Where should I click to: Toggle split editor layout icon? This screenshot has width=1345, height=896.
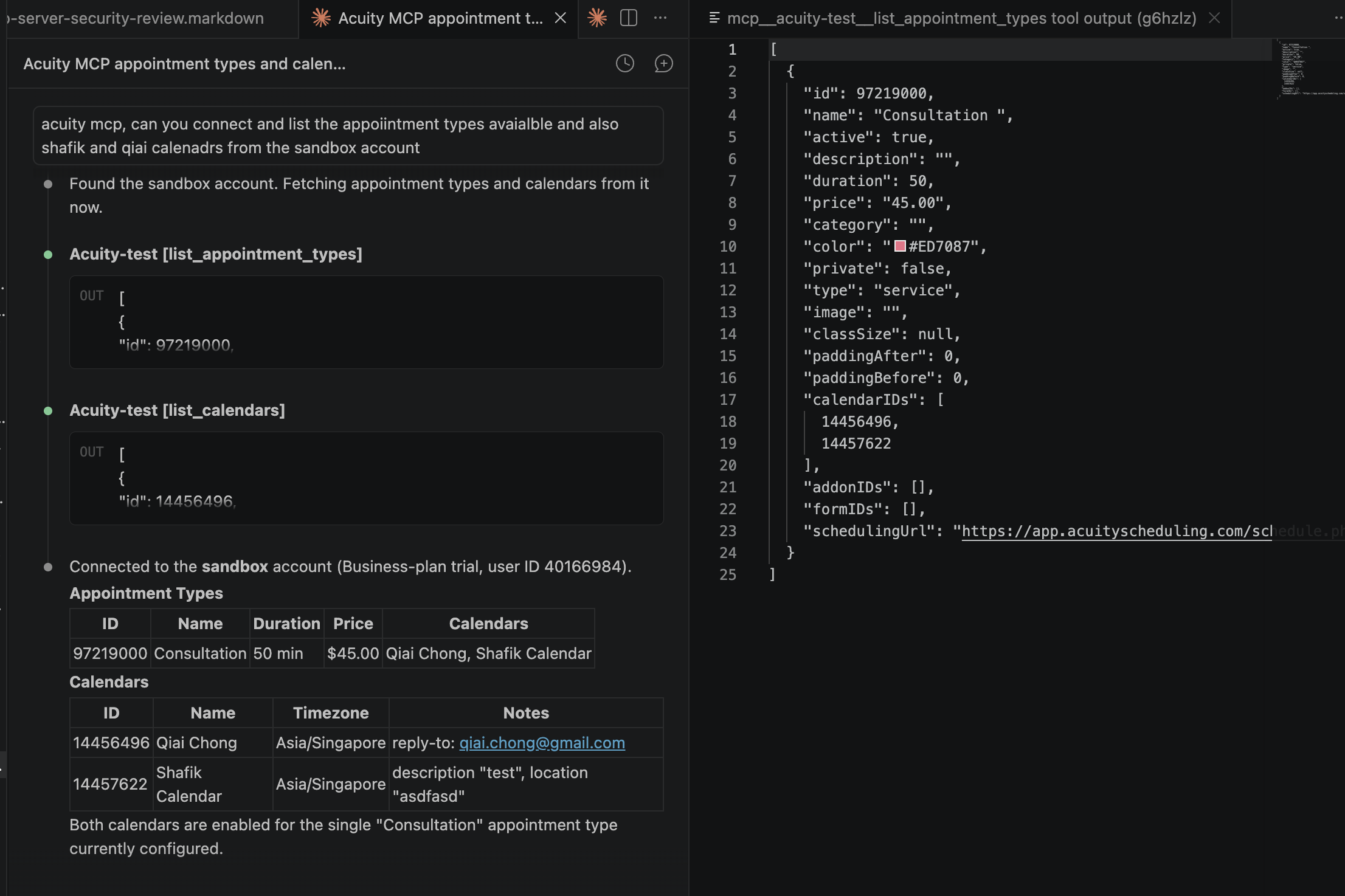629,18
